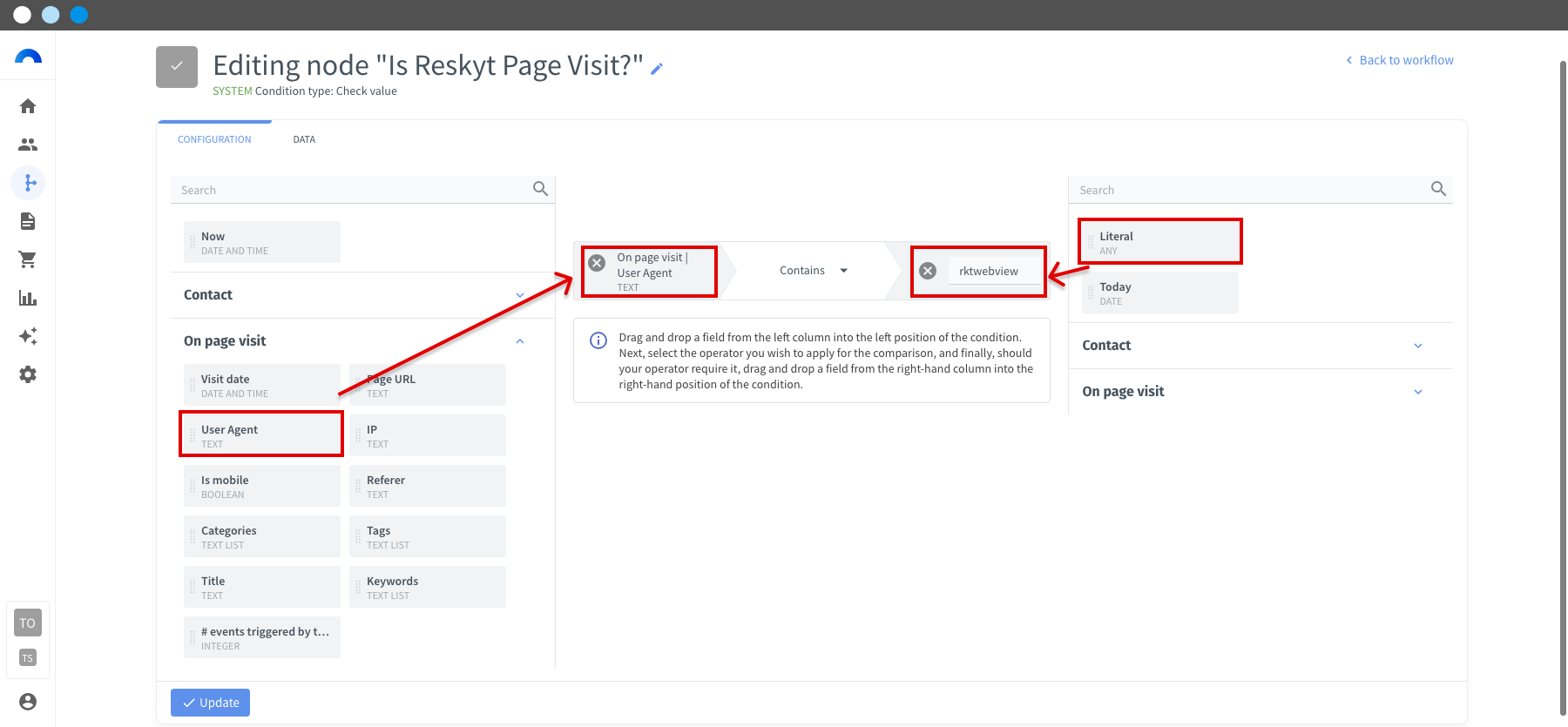
Task: Open the bar chart analytics icon
Action: [x=28, y=298]
